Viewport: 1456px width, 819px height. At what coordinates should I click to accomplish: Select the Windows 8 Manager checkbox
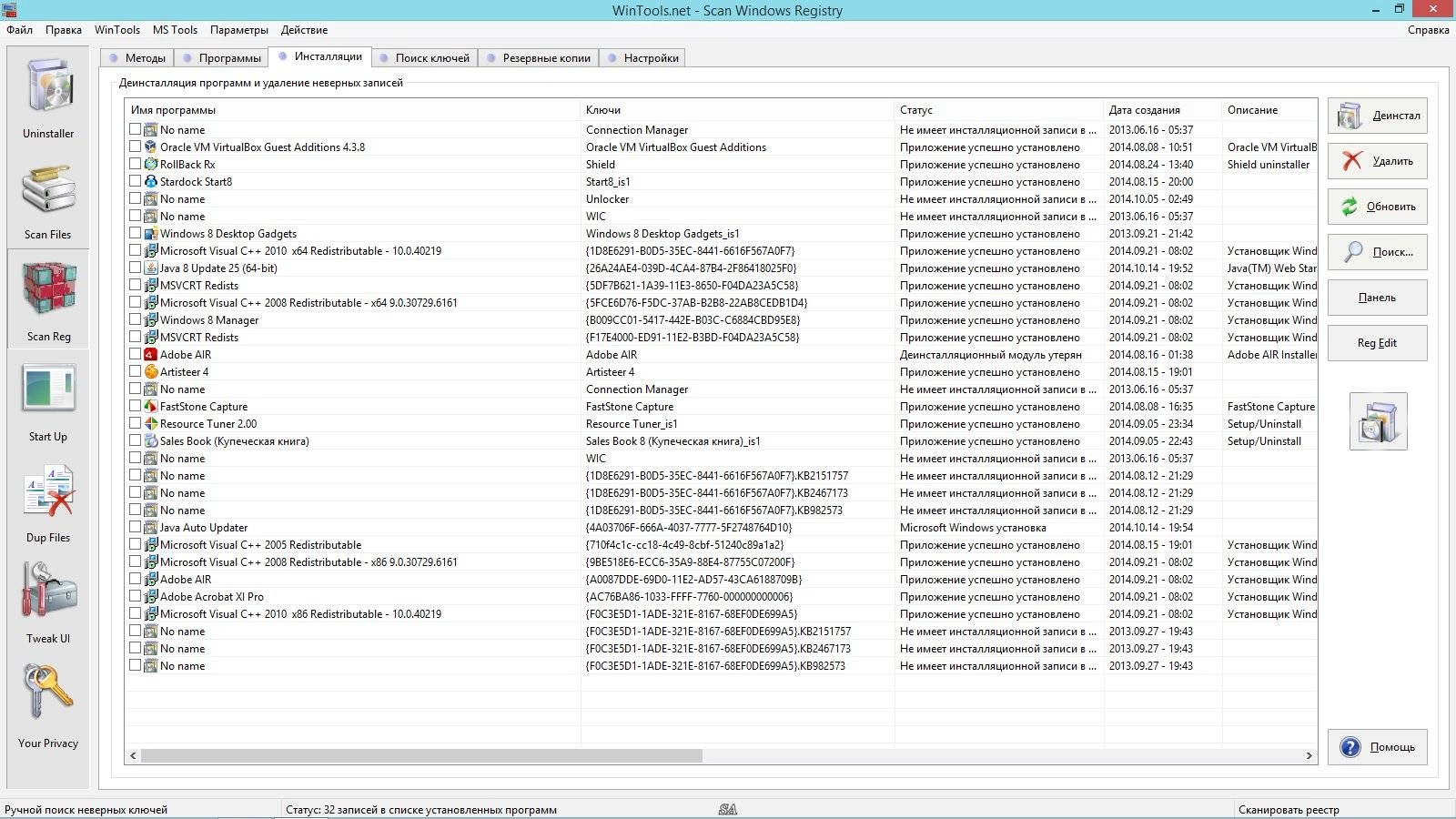(x=135, y=319)
